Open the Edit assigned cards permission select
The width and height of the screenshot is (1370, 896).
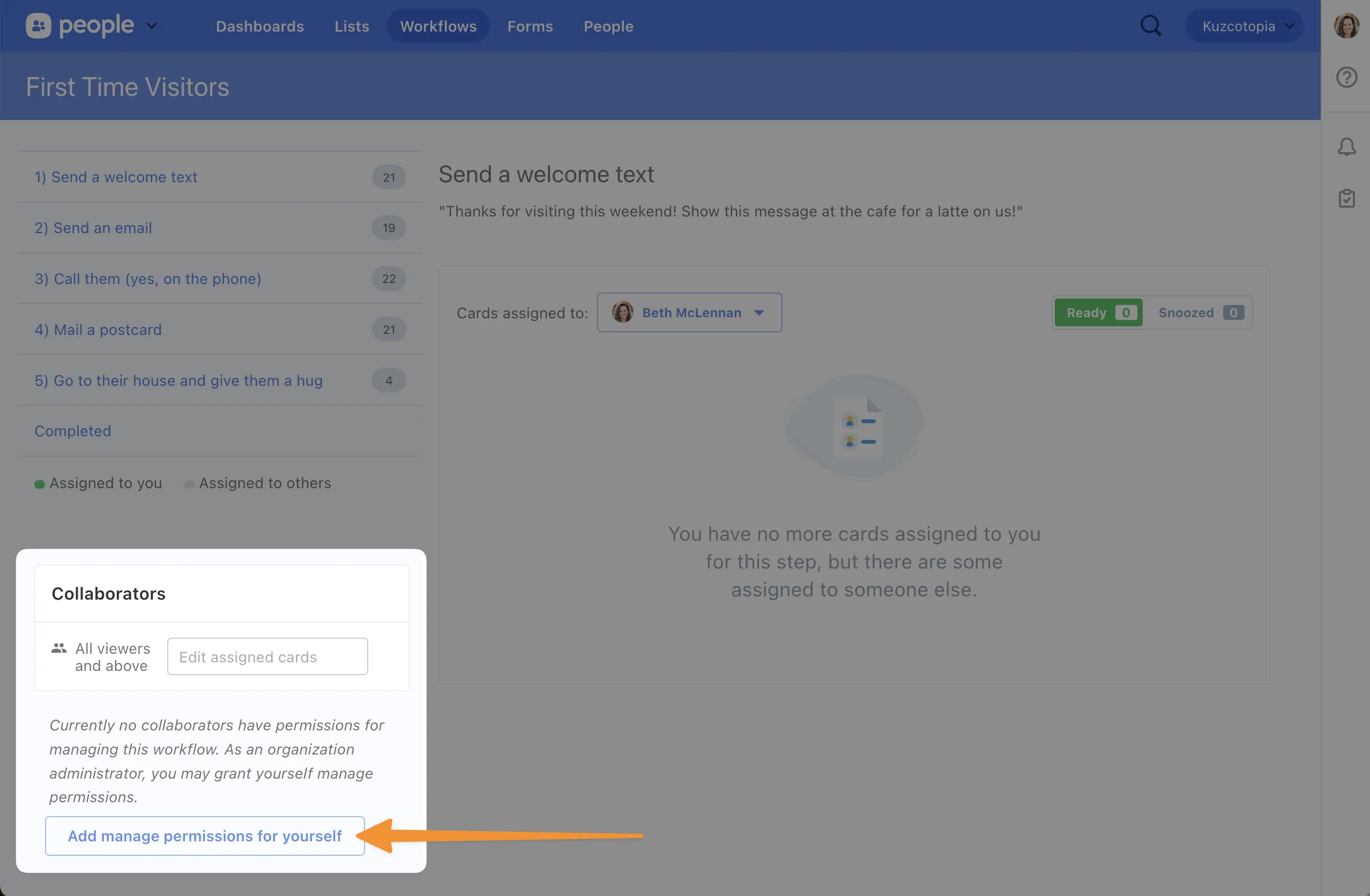[x=267, y=656]
